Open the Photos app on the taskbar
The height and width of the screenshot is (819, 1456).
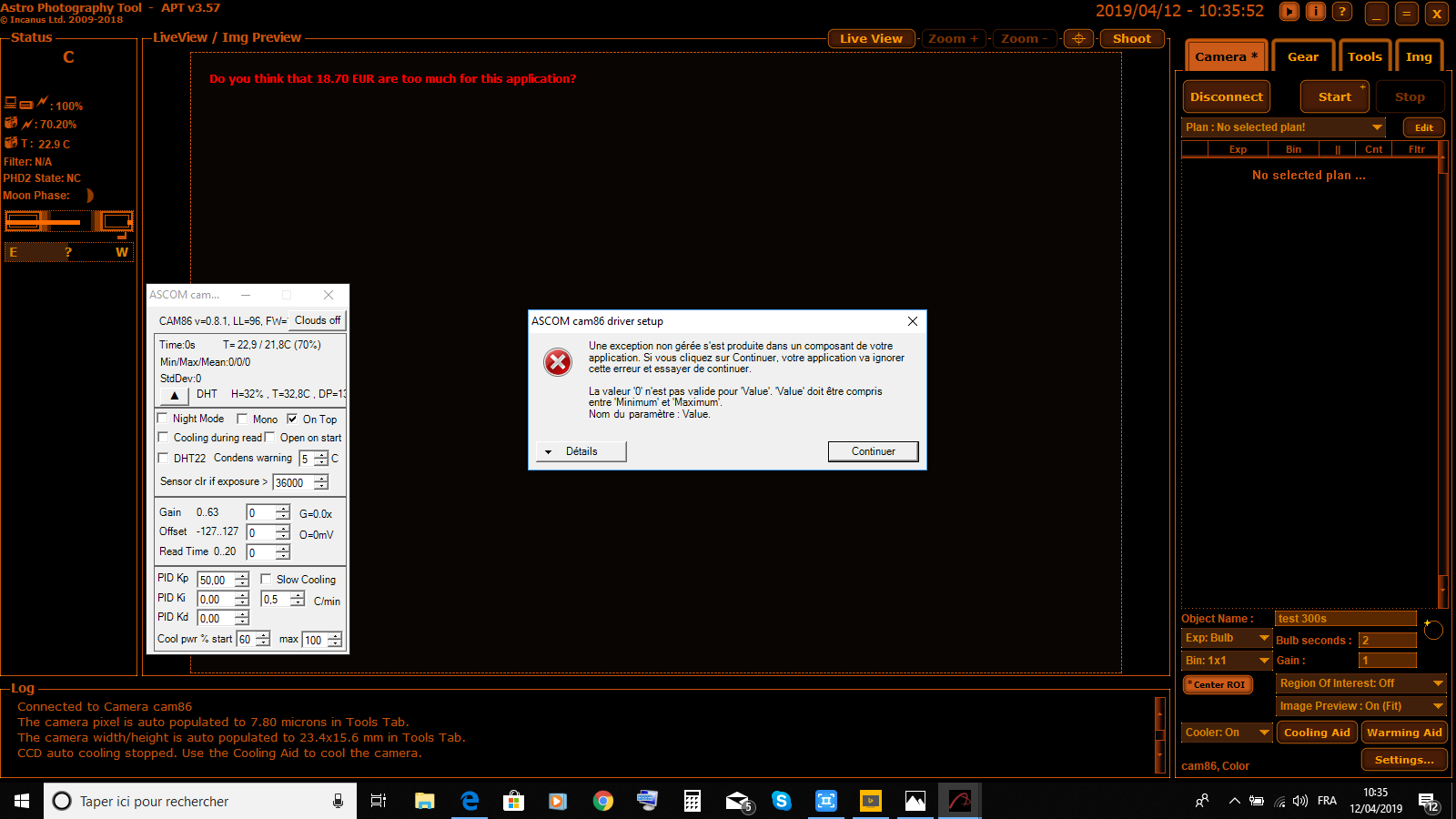click(x=915, y=801)
